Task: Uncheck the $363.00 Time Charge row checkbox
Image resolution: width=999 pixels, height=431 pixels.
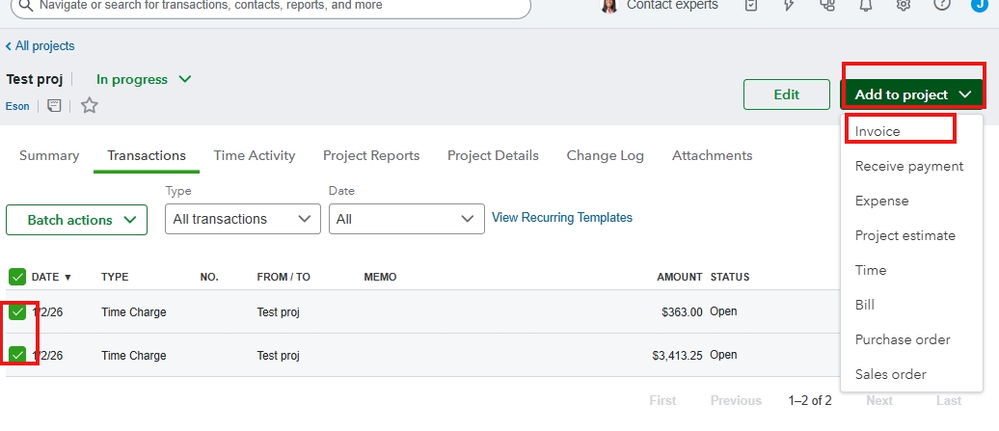Action: coord(17,312)
